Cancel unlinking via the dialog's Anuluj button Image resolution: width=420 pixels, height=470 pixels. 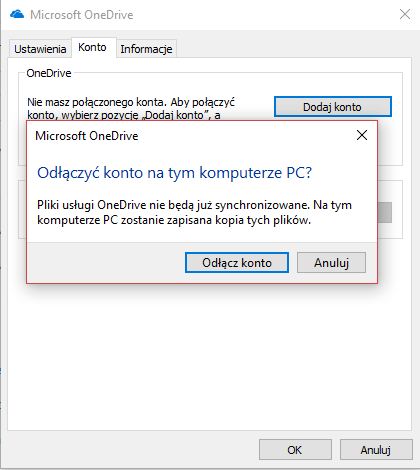coord(331,263)
